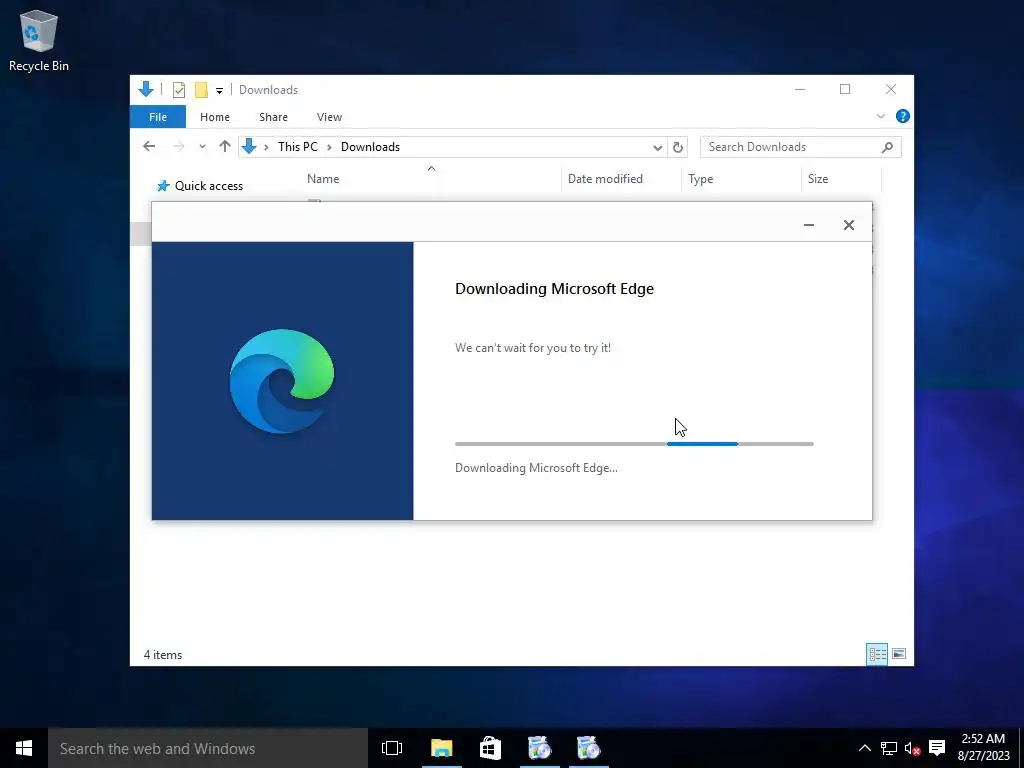Click the Search Downloads field
1024x768 pixels.
pyautogui.click(x=801, y=147)
